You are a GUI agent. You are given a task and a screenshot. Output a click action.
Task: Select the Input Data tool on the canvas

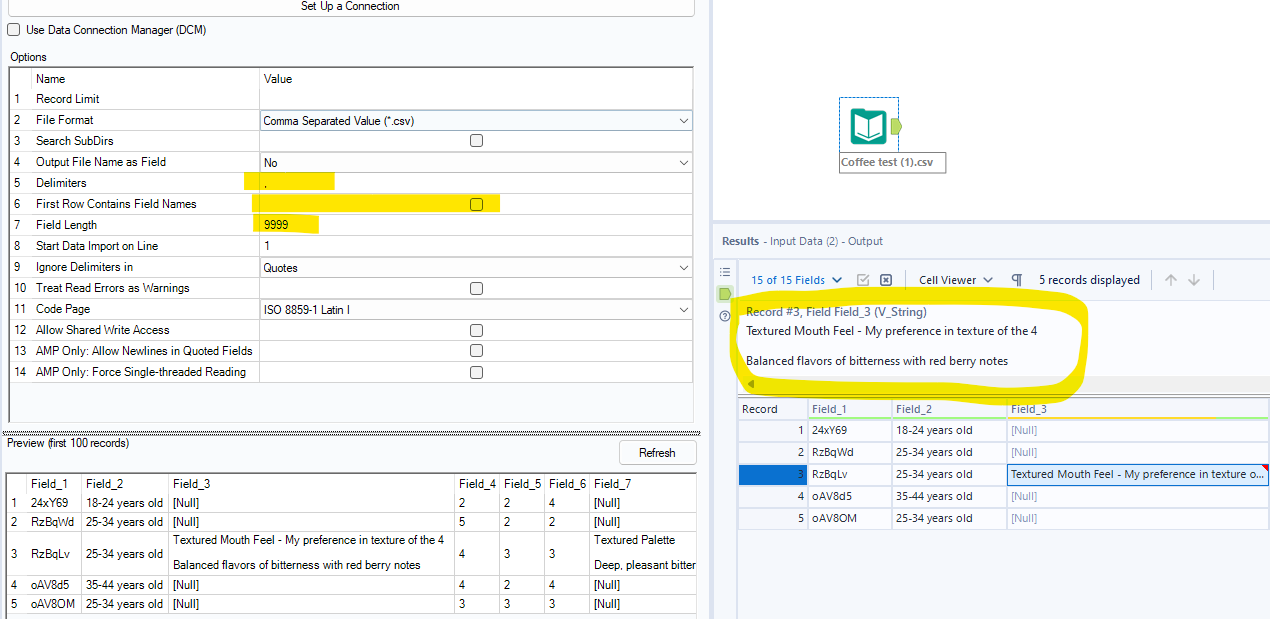click(x=868, y=126)
